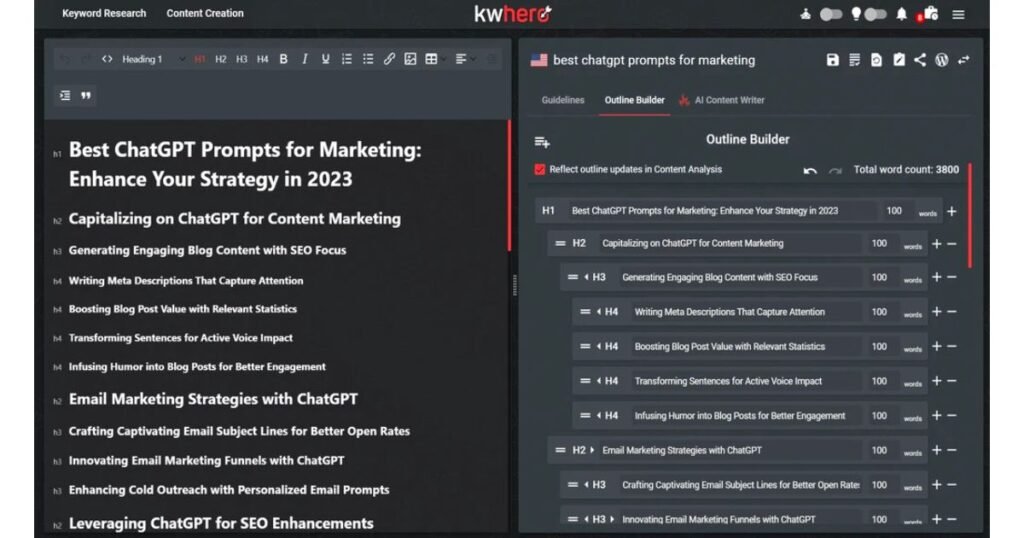The width and height of the screenshot is (1024, 538).
Task: Edit the Transforming Sentences outline title field
Action: pyautogui.click(x=745, y=381)
